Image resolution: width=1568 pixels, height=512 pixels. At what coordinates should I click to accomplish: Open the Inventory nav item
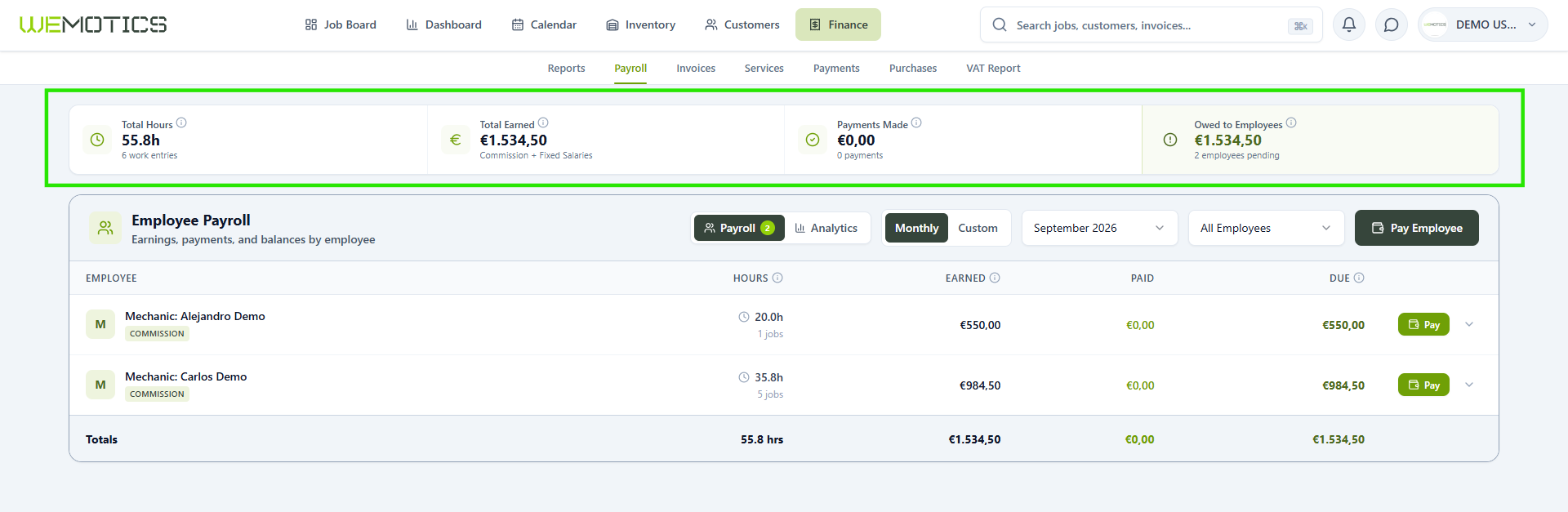641,24
